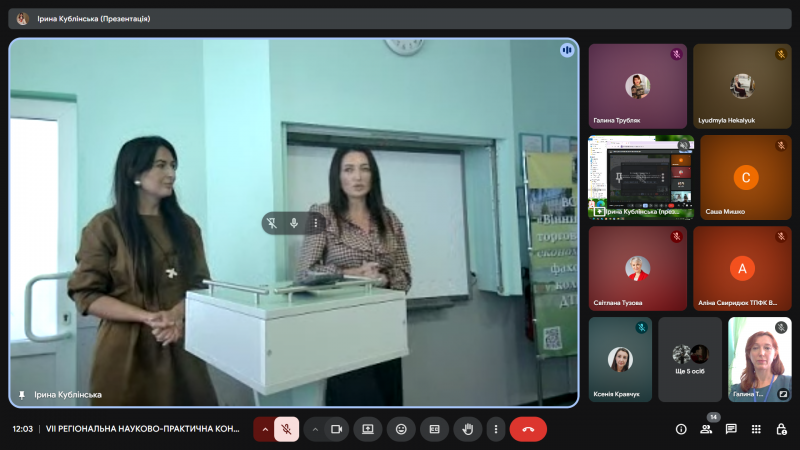Screen dimensions: 800x450
Task: Click the microphone icon over the main video
Action: pos(294,223)
